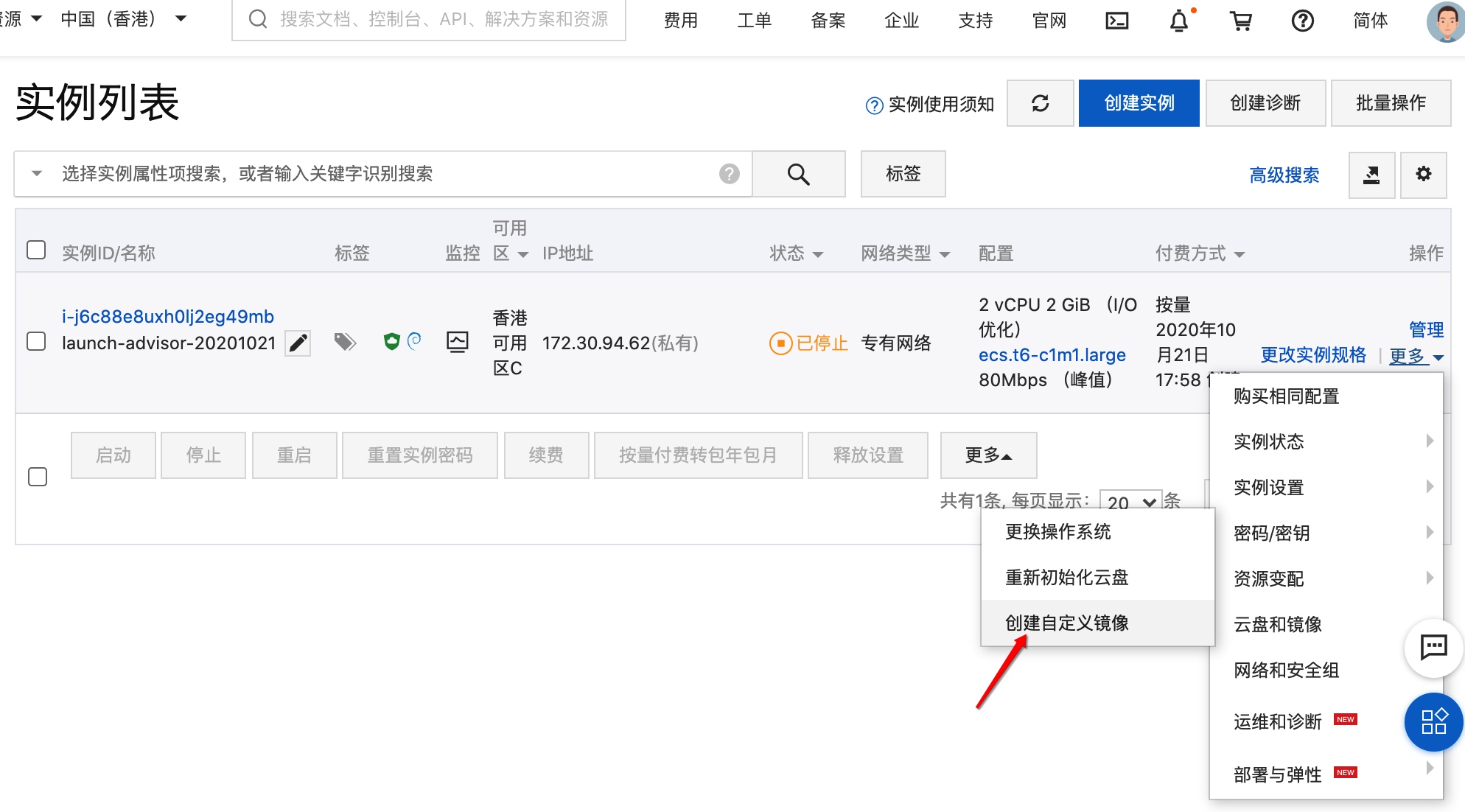Open the 高级搜索 link
Screen dimensions: 1465x812
point(1284,175)
